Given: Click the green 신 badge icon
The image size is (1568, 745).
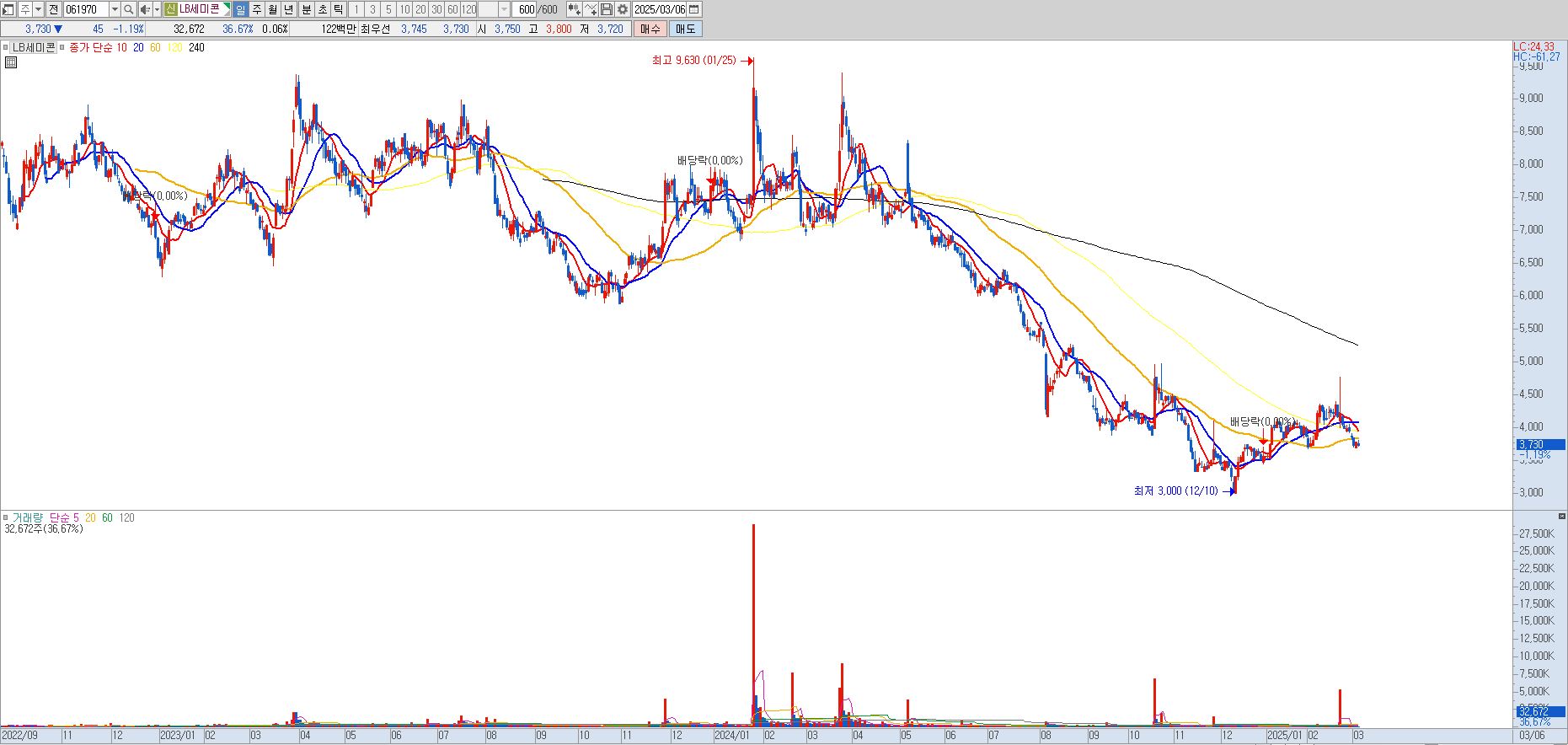Looking at the screenshot, I should click(x=170, y=9).
